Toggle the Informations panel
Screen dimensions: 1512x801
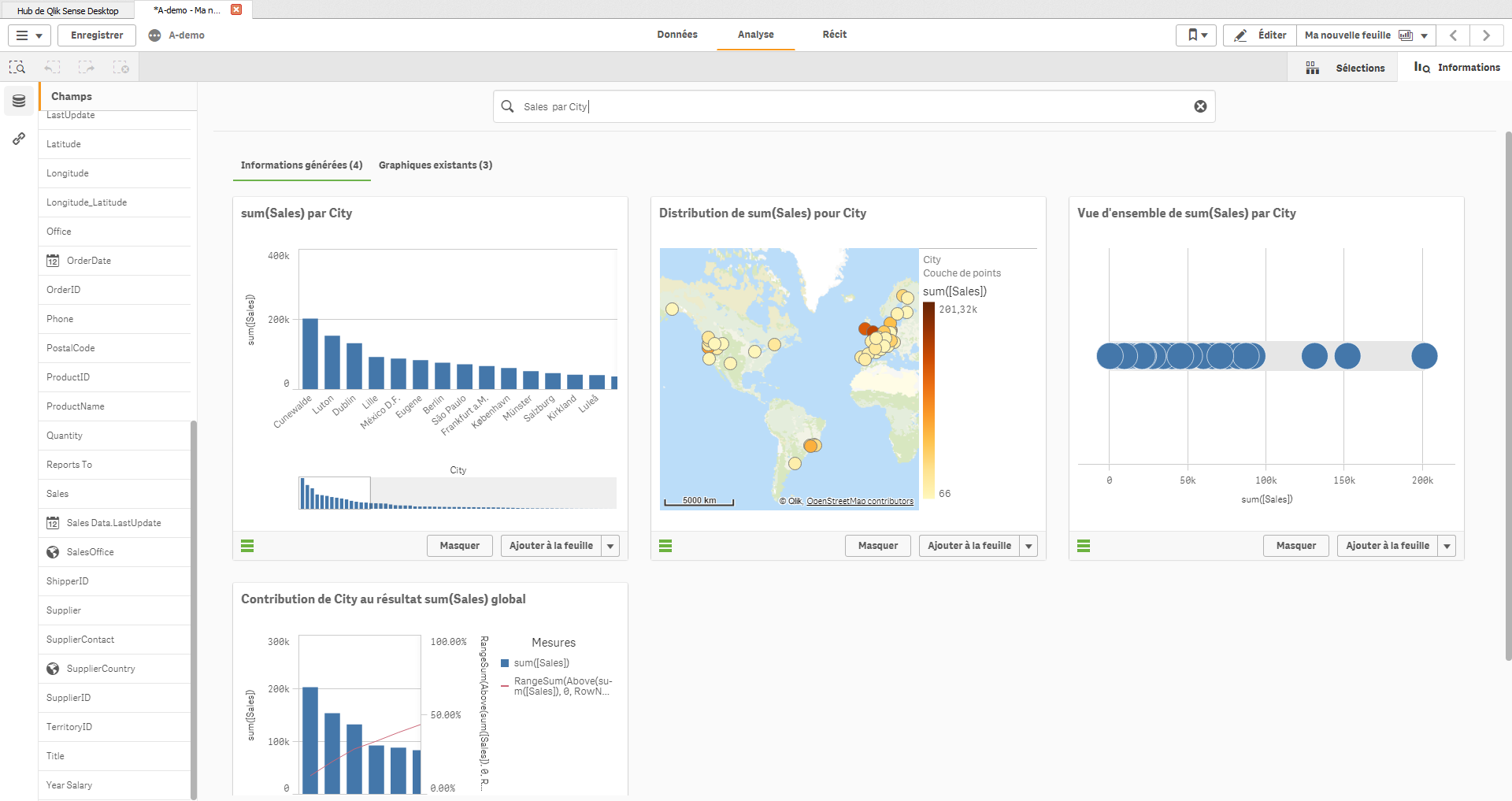click(1457, 68)
